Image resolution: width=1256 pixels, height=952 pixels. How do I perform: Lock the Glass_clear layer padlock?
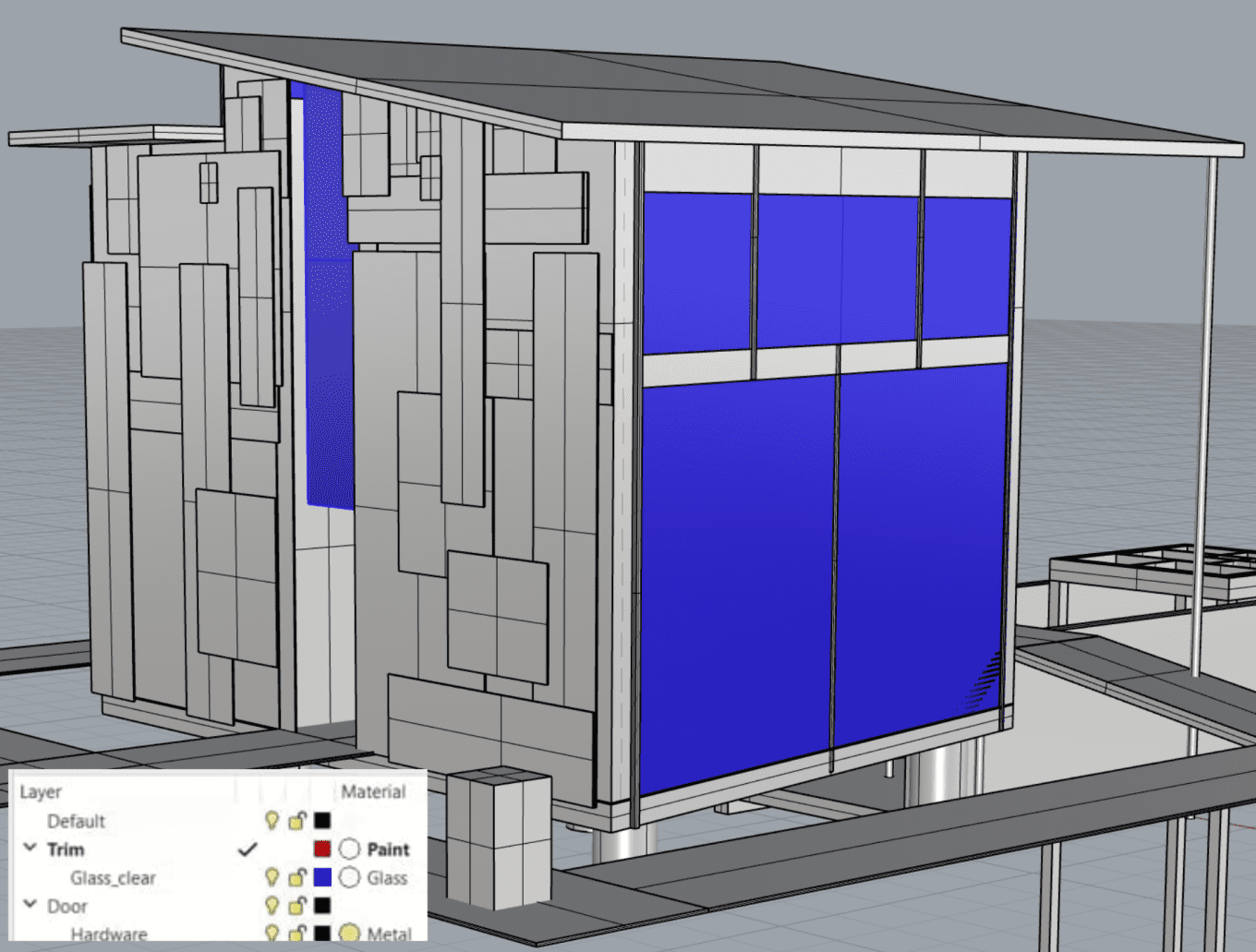(x=296, y=877)
